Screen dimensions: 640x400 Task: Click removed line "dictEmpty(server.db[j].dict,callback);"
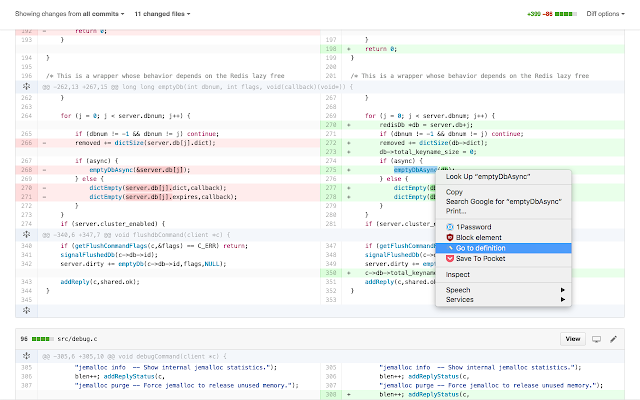click(158, 188)
